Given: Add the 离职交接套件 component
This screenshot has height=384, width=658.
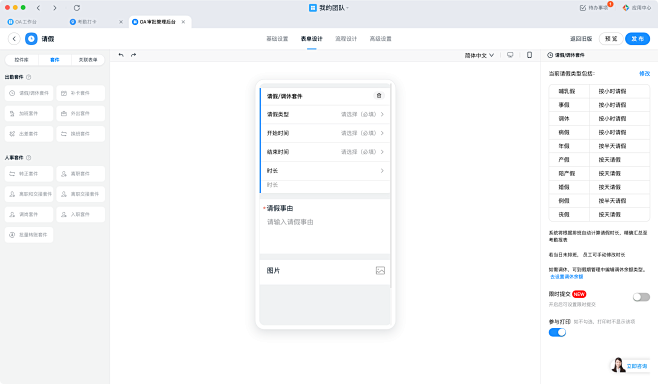Looking at the screenshot, I should [x=81, y=194].
